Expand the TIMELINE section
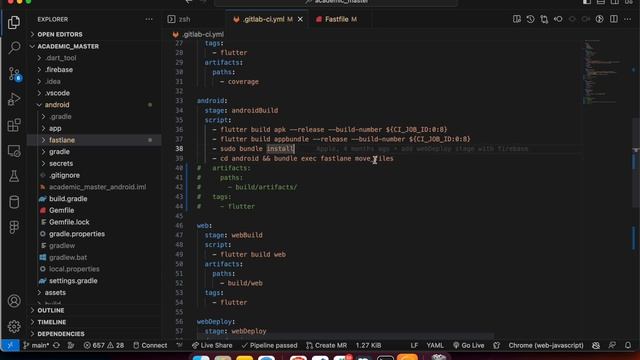The height and width of the screenshot is (360, 640). (x=51, y=322)
